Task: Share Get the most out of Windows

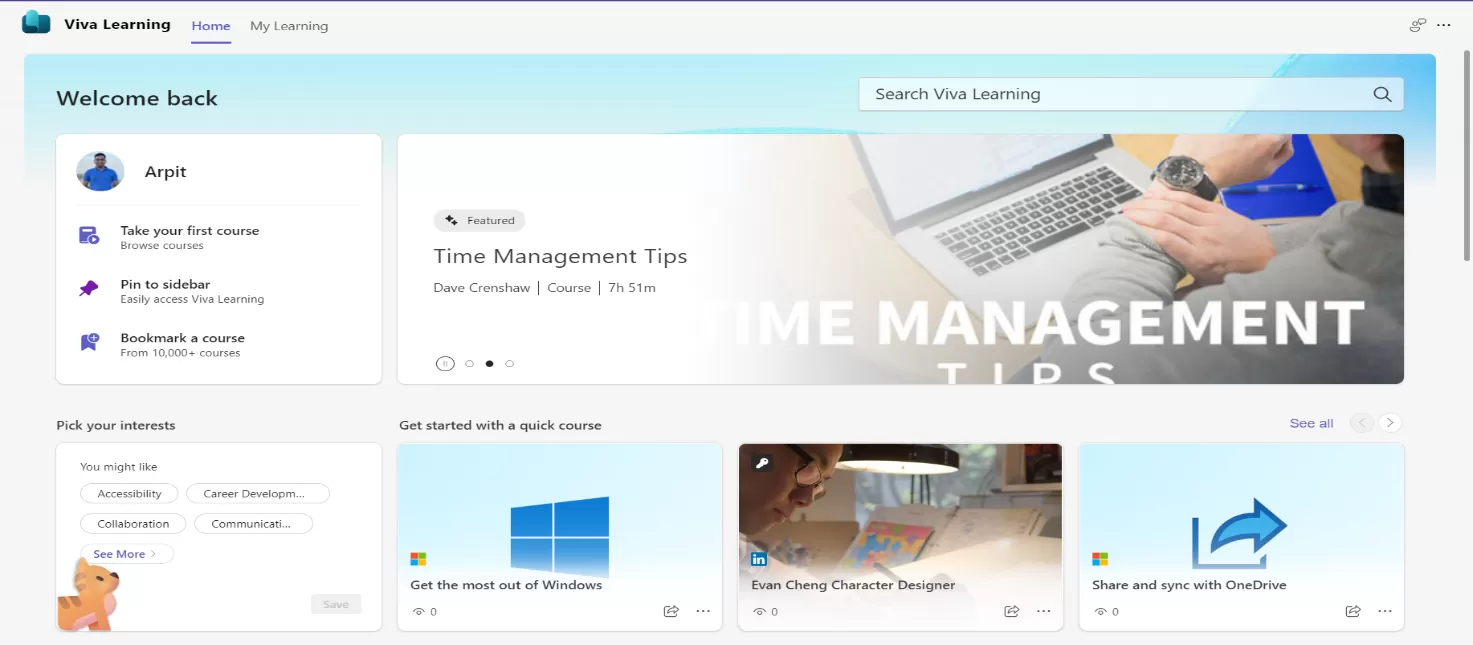Action: coord(671,611)
